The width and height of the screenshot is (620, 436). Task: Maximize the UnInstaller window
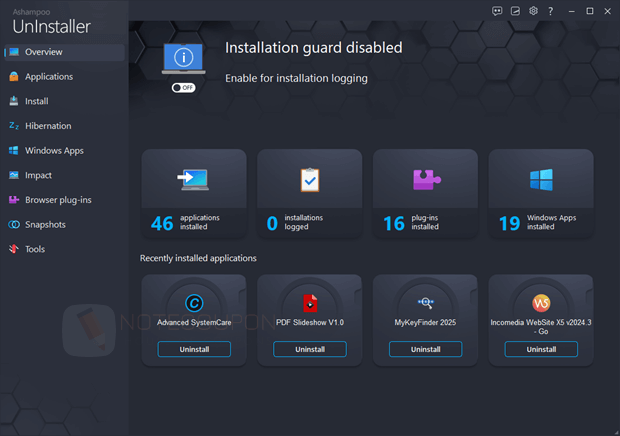point(590,11)
